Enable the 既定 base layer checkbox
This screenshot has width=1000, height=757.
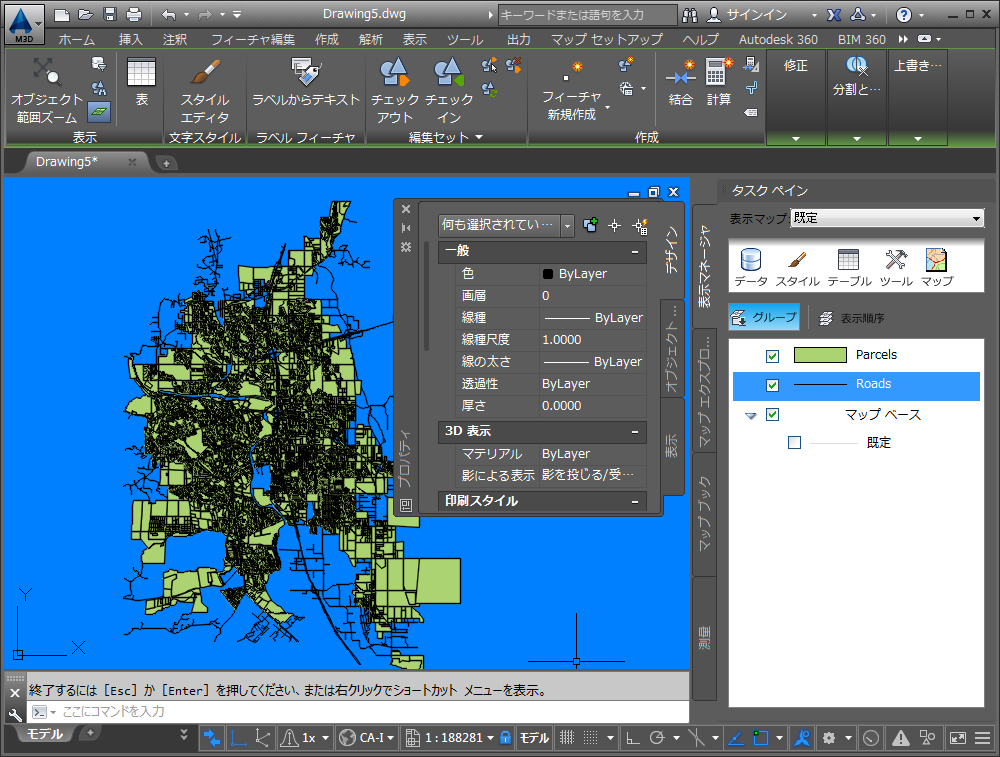[794, 443]
